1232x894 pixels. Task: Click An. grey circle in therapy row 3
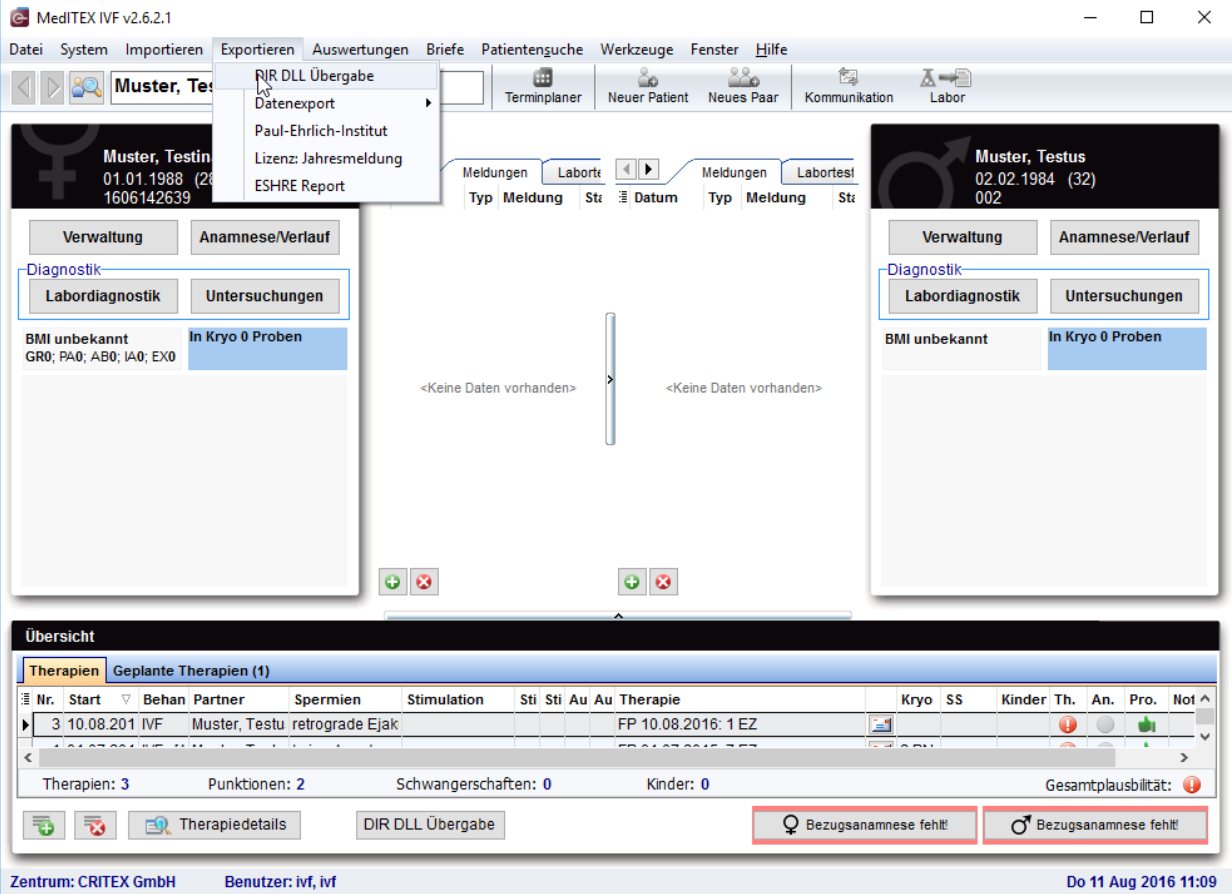pyautogui.click(x=1105, y=724)
